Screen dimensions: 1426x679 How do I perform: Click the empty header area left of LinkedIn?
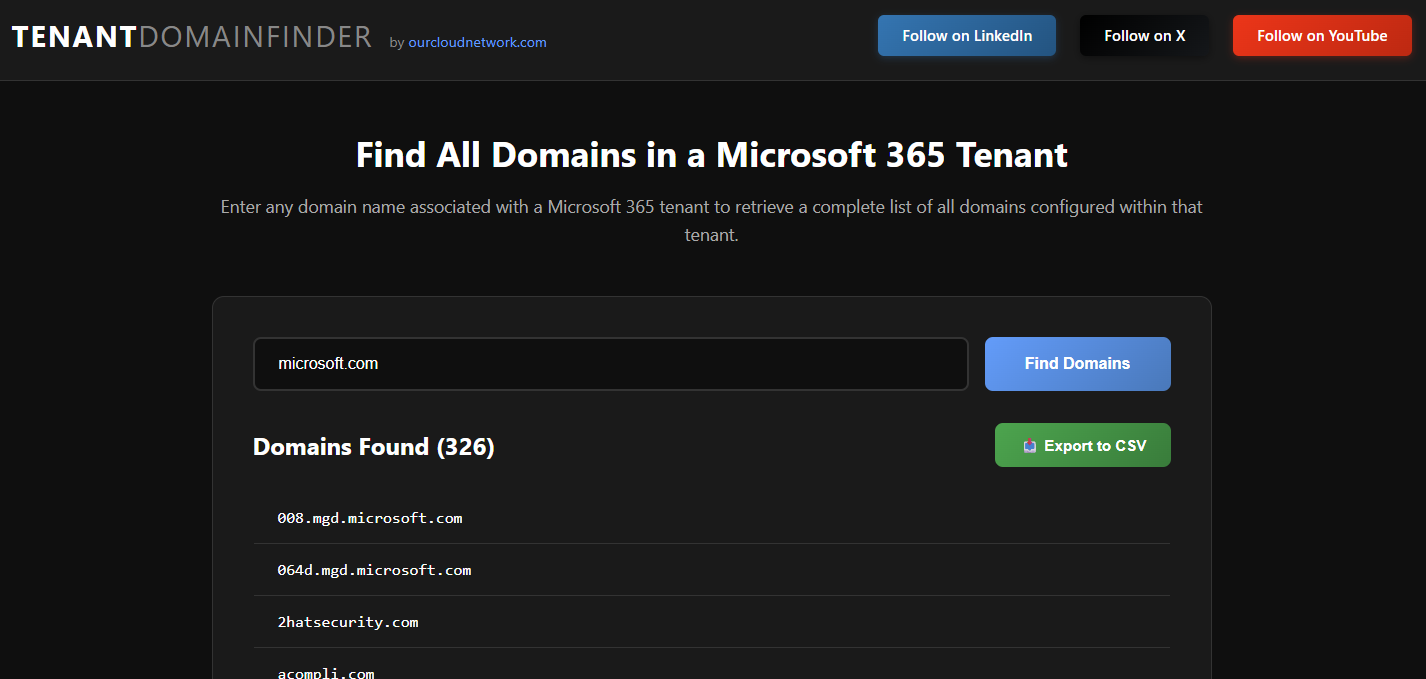click(x=710, y=40)
